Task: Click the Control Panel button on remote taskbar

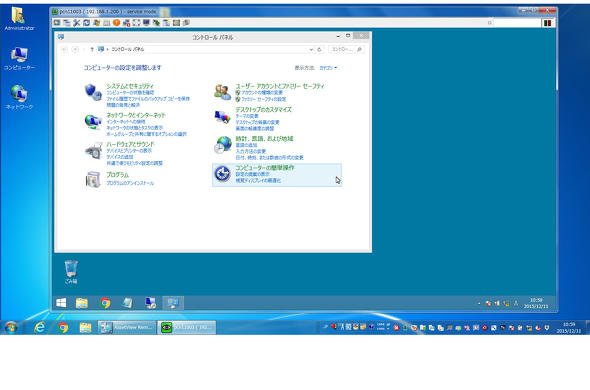Action: click(173, 303)
